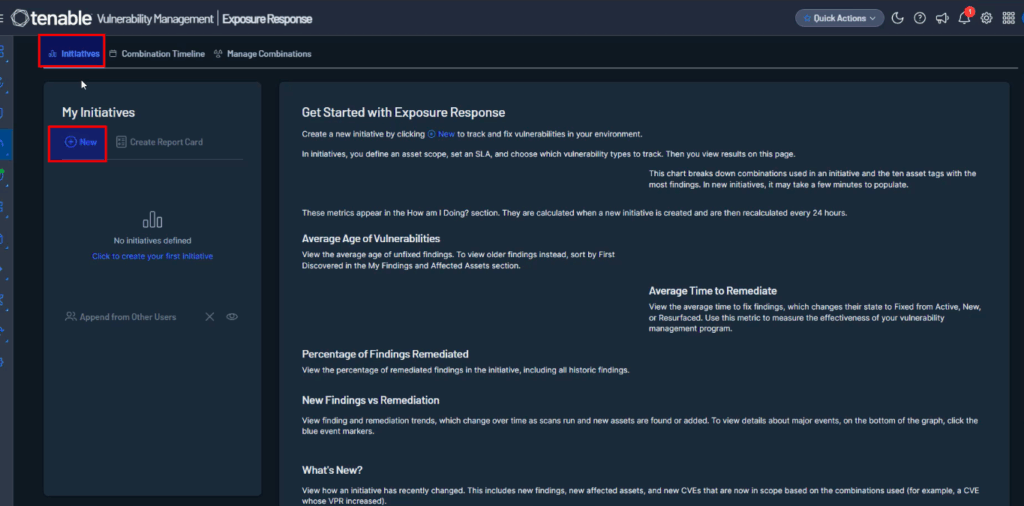Expand the Quick Actions dropdown
1024x506 pixels.
click(840, 18)
